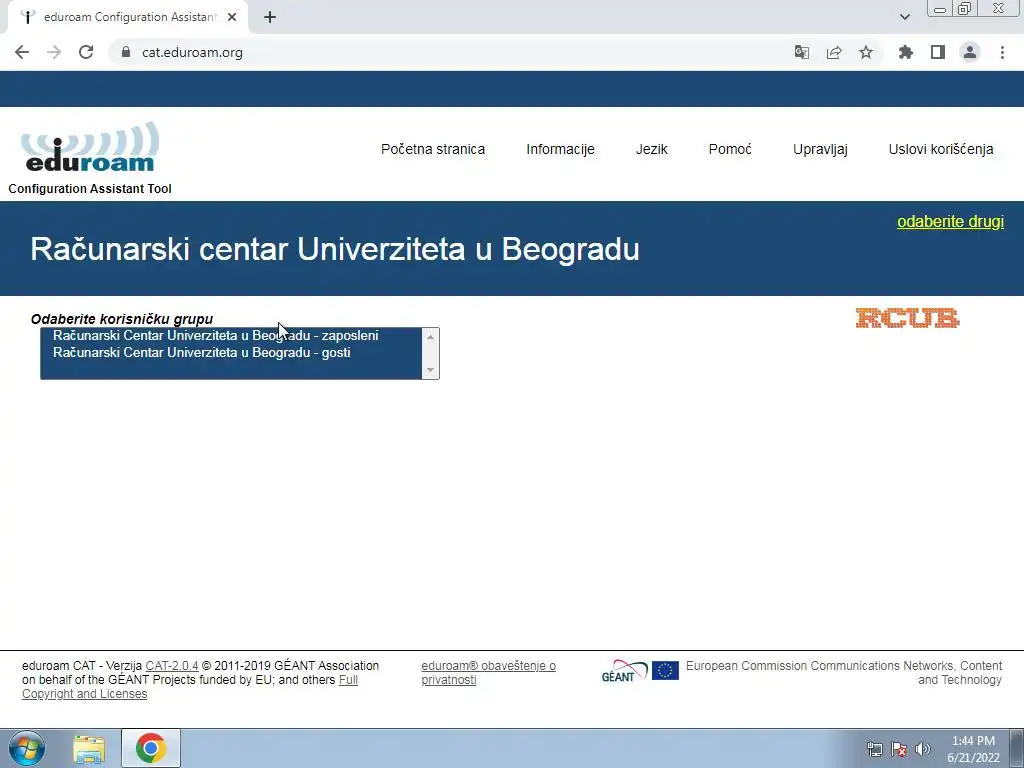The width and height of the screenshot is (1024, 768).
Task: Open the Chrome three-dot menu
Action: click(x=1002, y=52)
